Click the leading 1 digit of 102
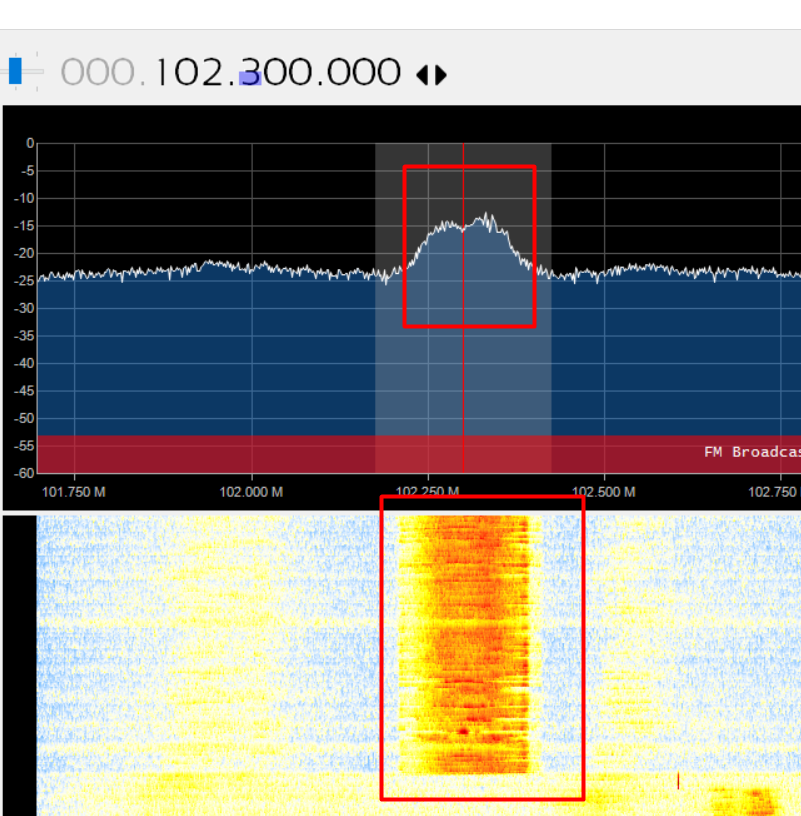This screenshot has height=816, width=801. click(x=162, y=71)
